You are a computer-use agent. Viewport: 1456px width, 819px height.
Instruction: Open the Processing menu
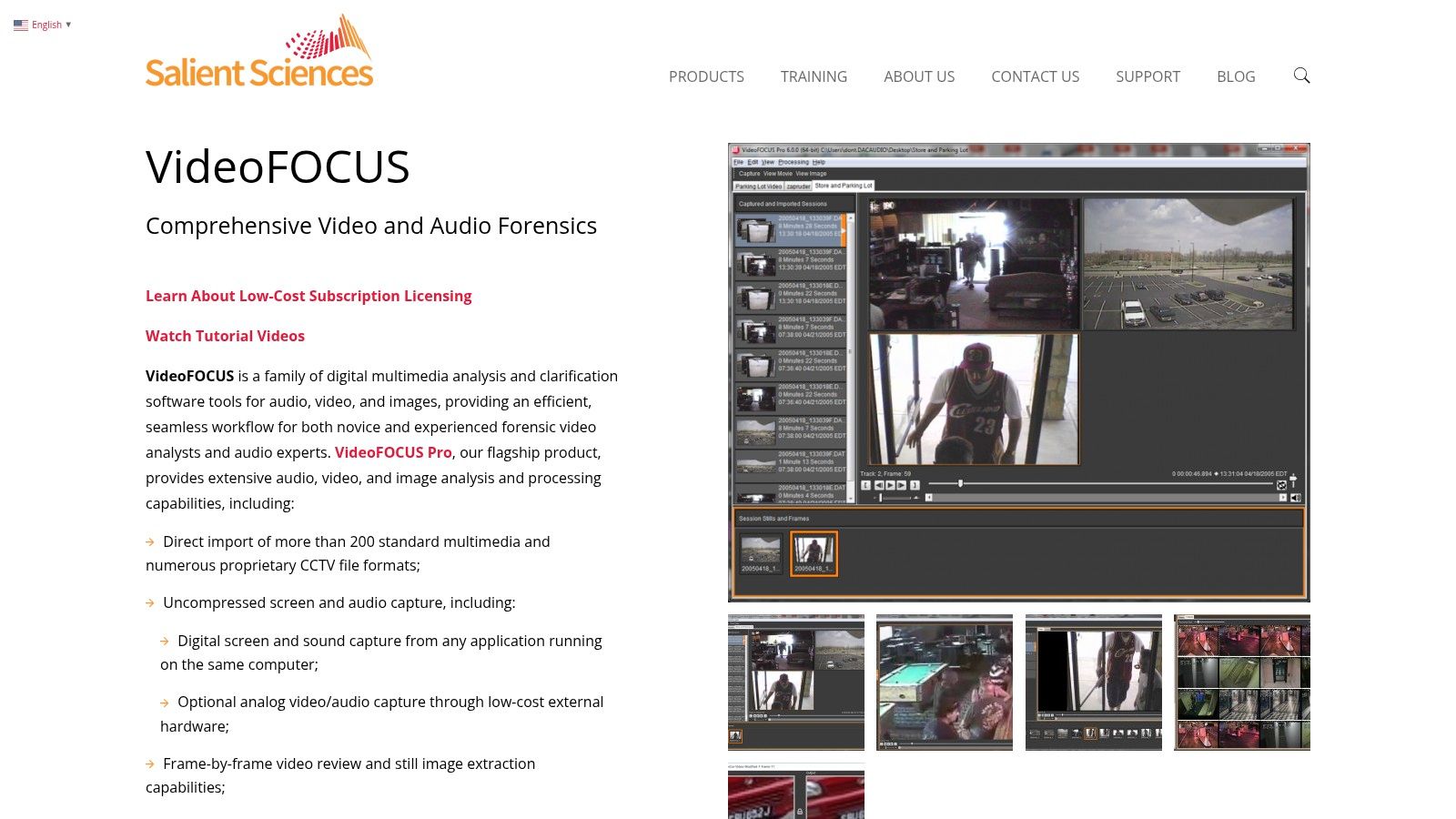(x=793, y=162)
